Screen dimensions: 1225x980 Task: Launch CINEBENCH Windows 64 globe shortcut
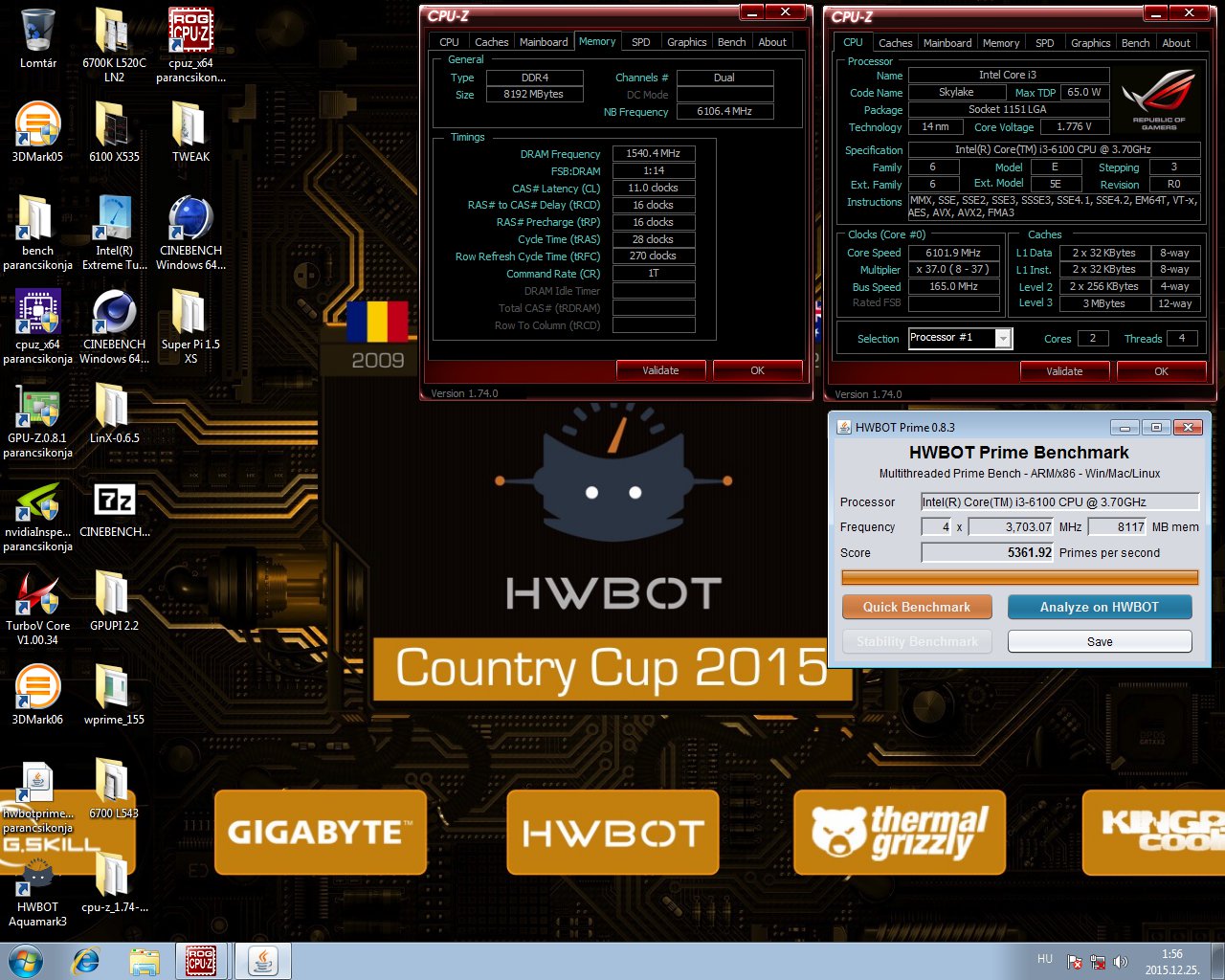click(x=190, y=233)
